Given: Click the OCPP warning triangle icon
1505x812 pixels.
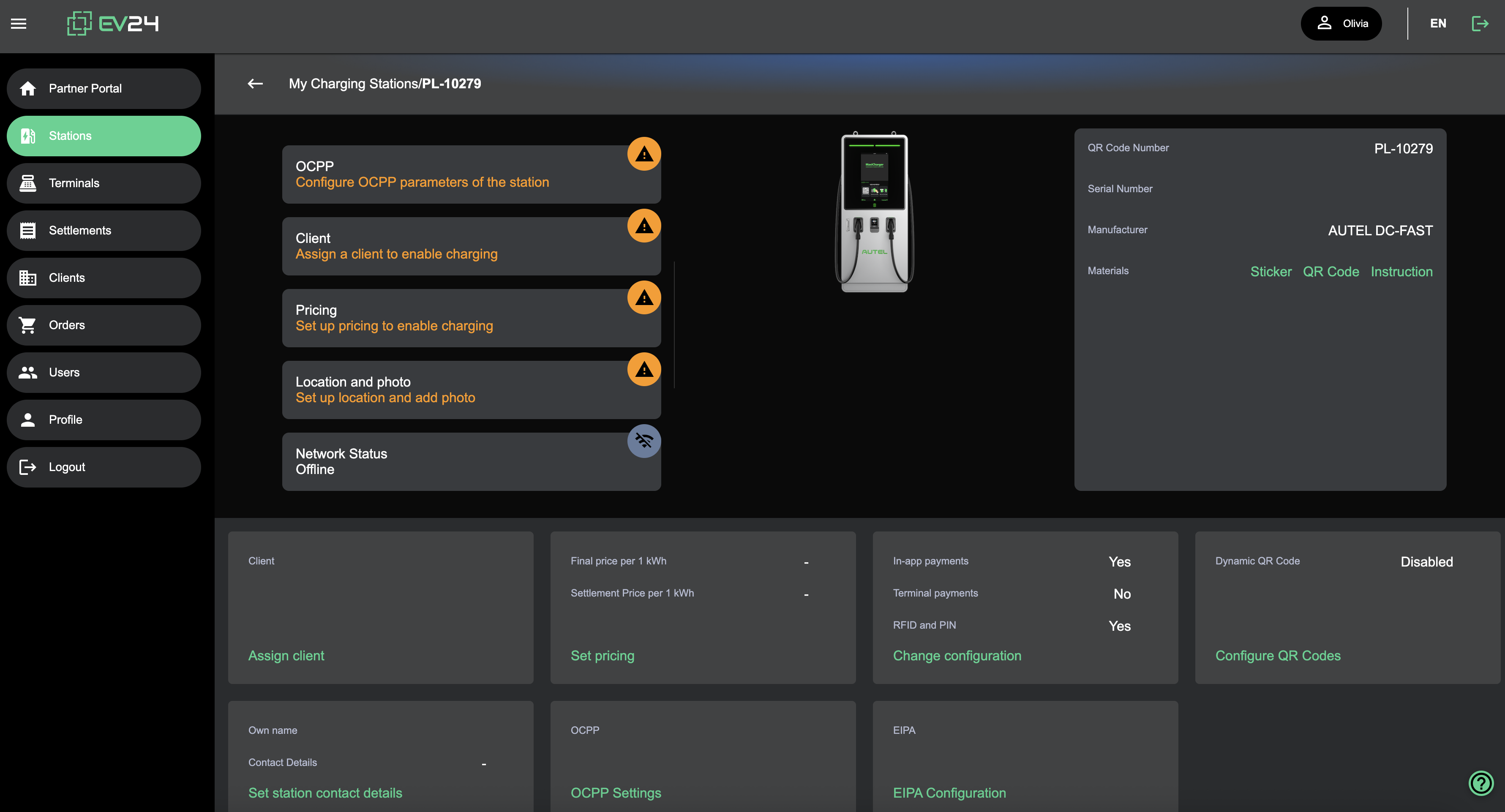Looking at the screenshot, I should [x=644, y=154].
